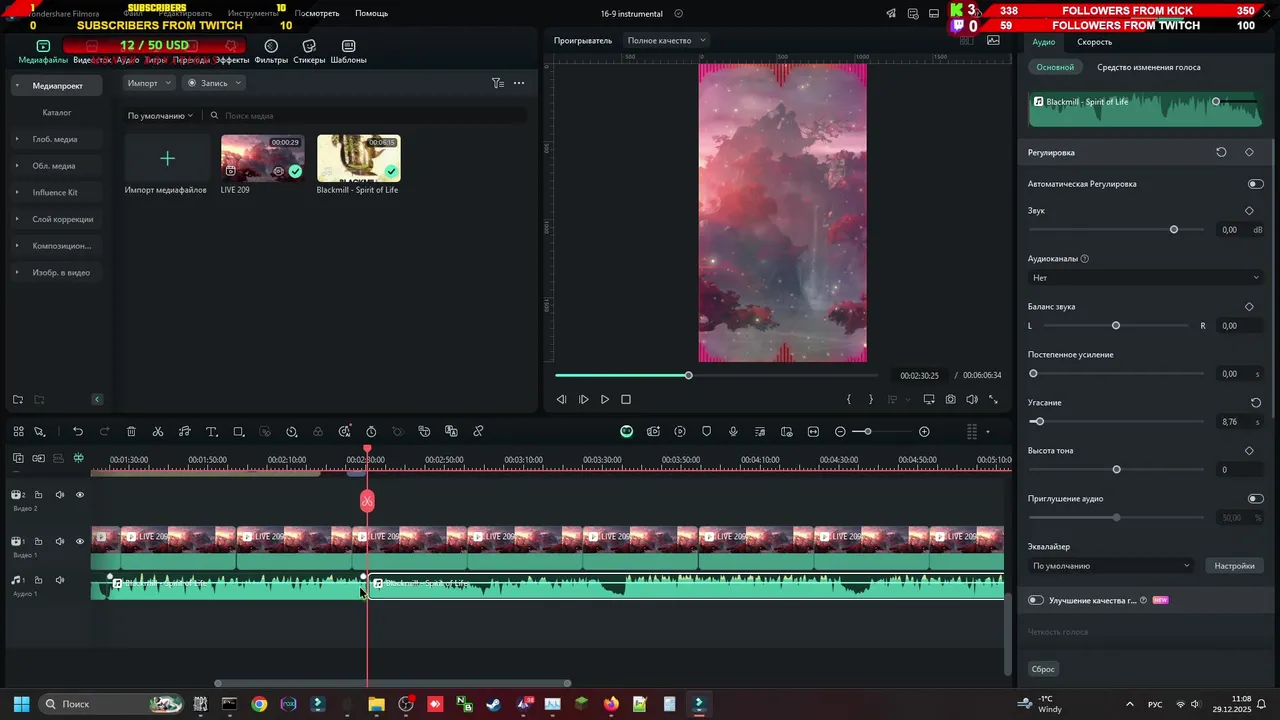
Task: Undo the last edit in timeline toolbar
Action: [78, 432]
